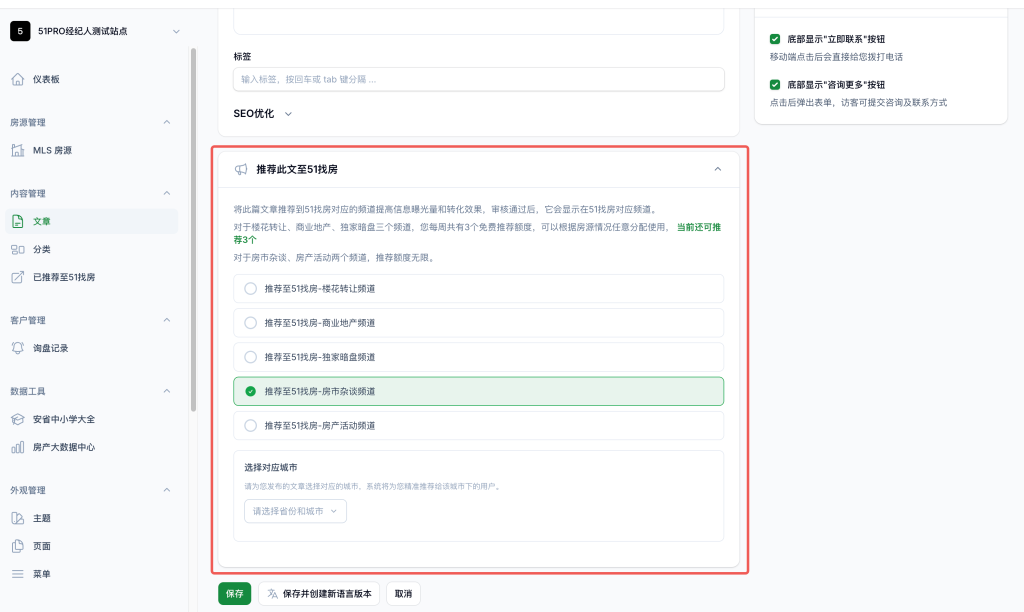Click the 文章 document icon
Image resolution: width=1024 pixels, height=612 pixels.
click(18, 221)
